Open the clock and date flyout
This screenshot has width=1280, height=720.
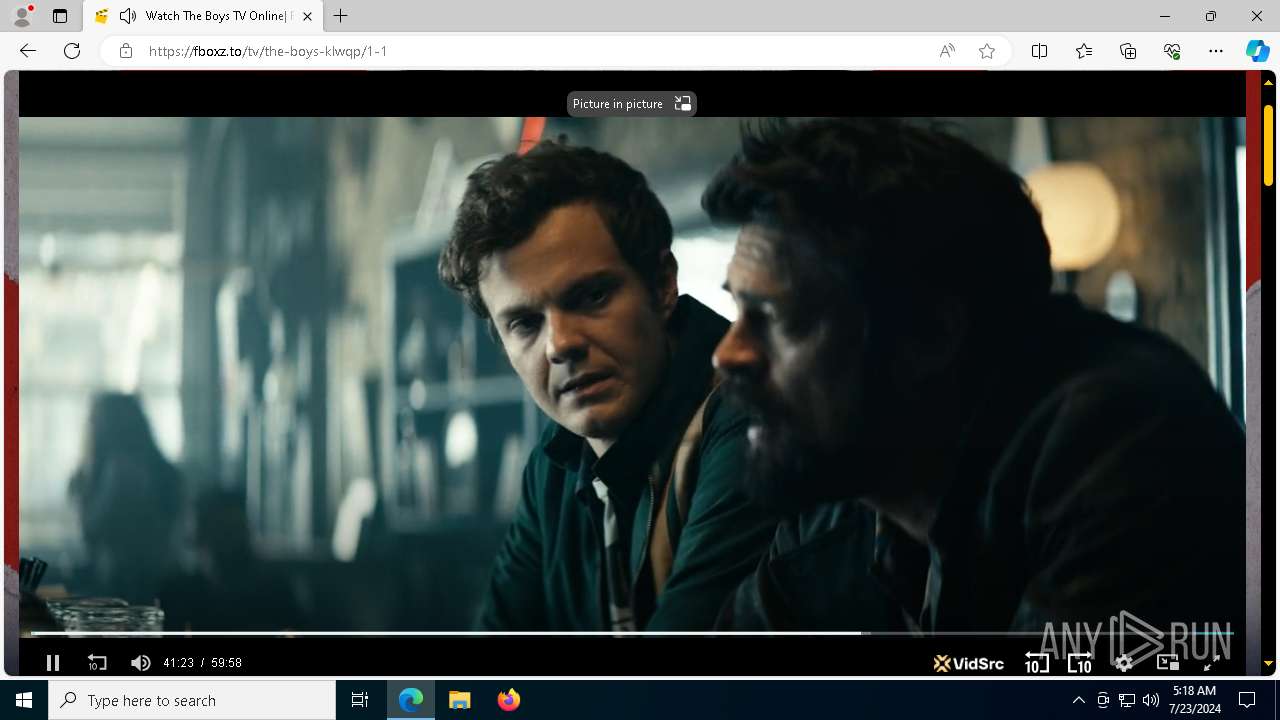pos(1194,700)
